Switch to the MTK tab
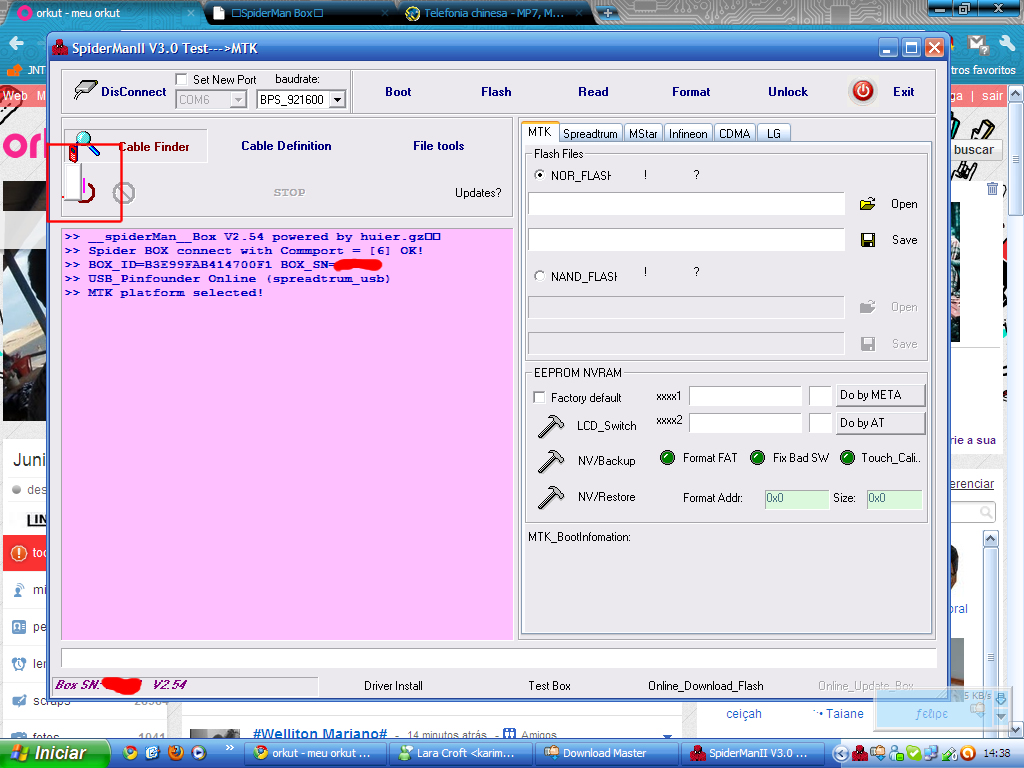This screenshot has height=768, width=1024. click(x=539, y=132)
